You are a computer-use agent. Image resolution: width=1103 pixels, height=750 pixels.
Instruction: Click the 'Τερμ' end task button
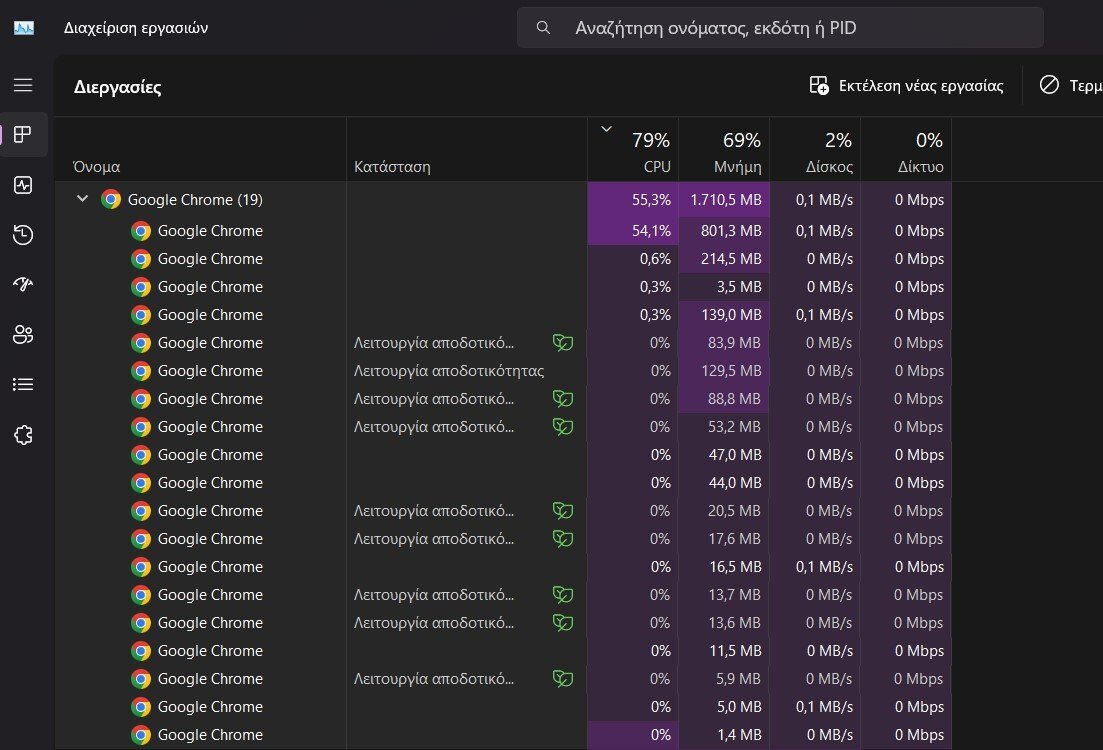(x=1069, y=85)
